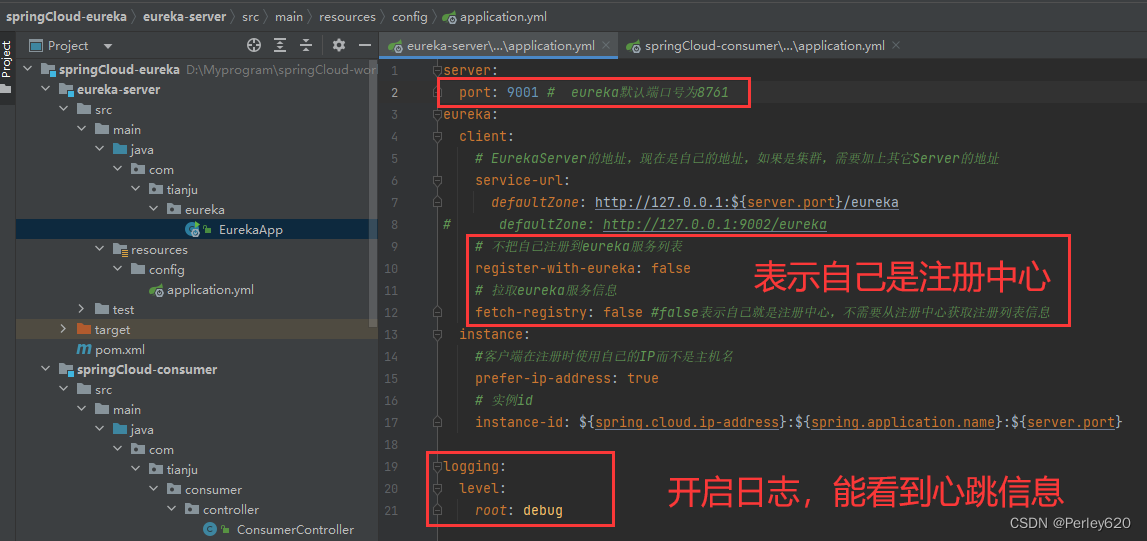Click the Collapse All icon in Project panel
Viewport: 1147px width, 541px height.
(x=307, y=45)
